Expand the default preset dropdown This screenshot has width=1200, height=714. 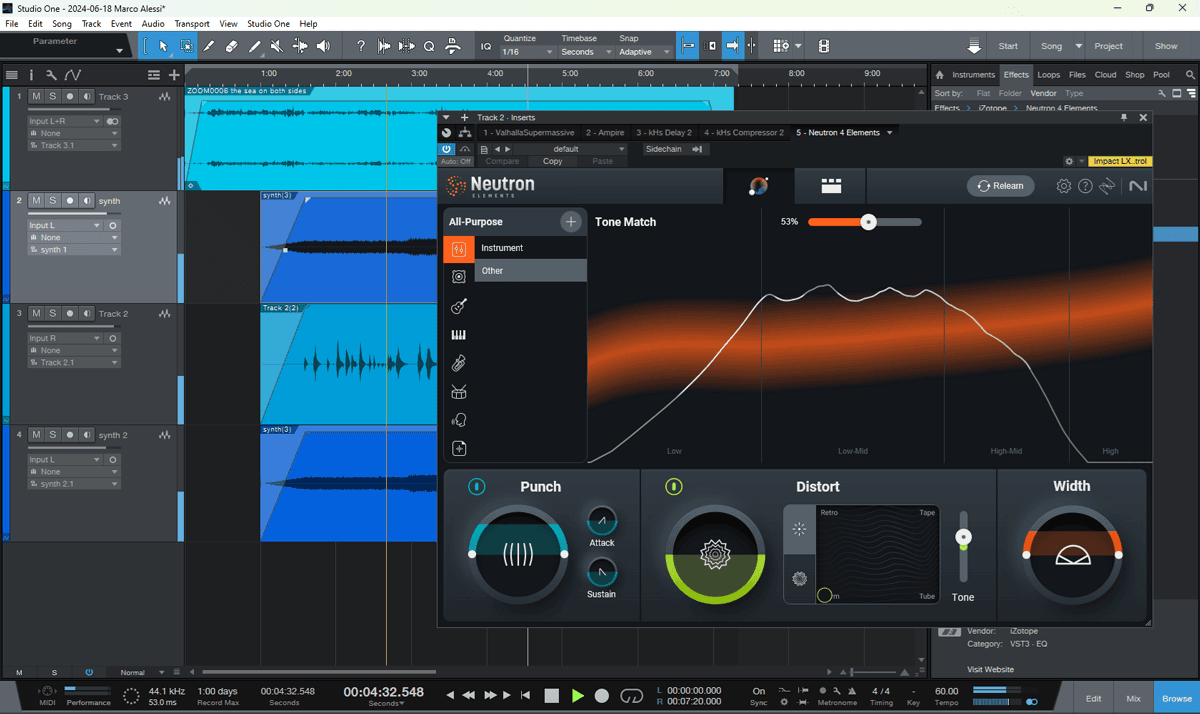click(588, 149)
